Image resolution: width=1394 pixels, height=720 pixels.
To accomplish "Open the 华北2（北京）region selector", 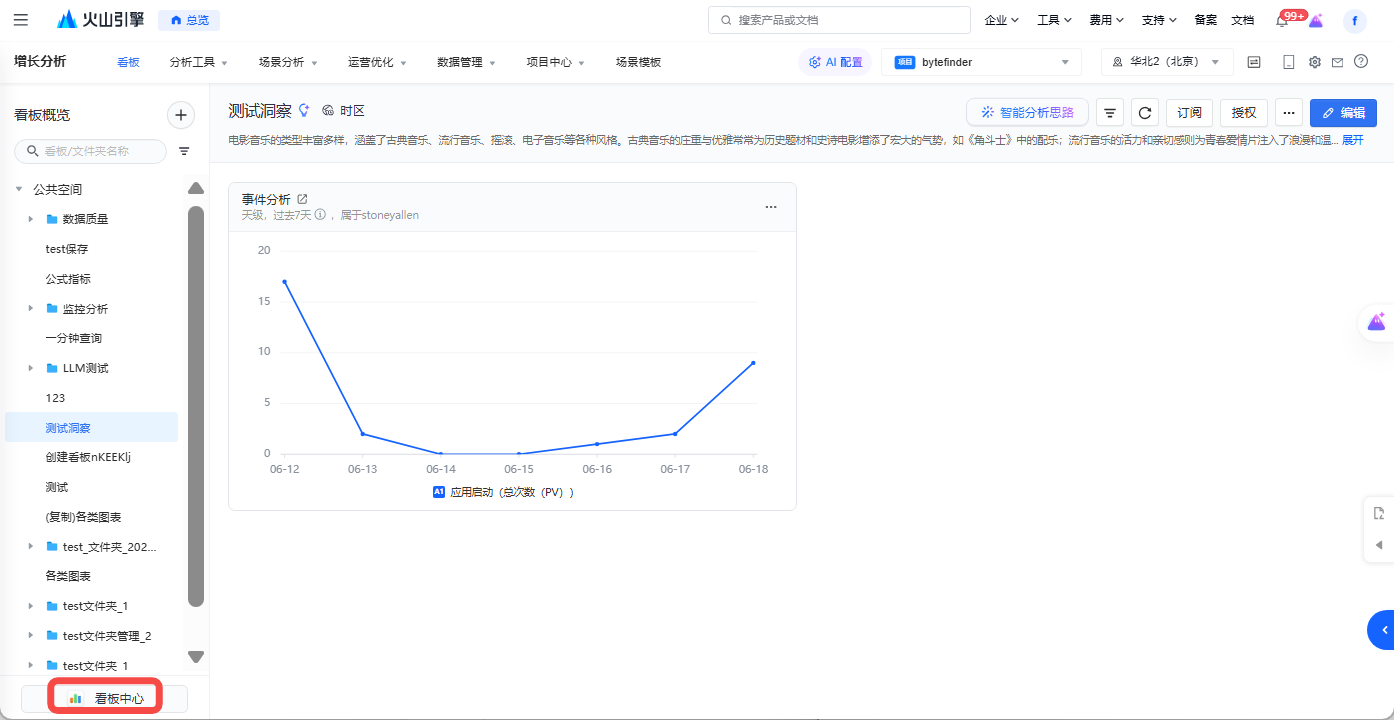I will coord(1167,62).
